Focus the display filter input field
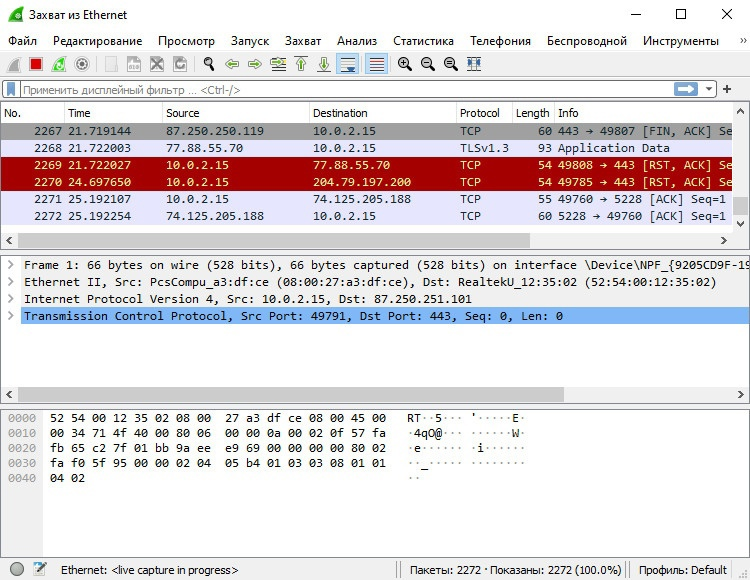 pos(347,89)
